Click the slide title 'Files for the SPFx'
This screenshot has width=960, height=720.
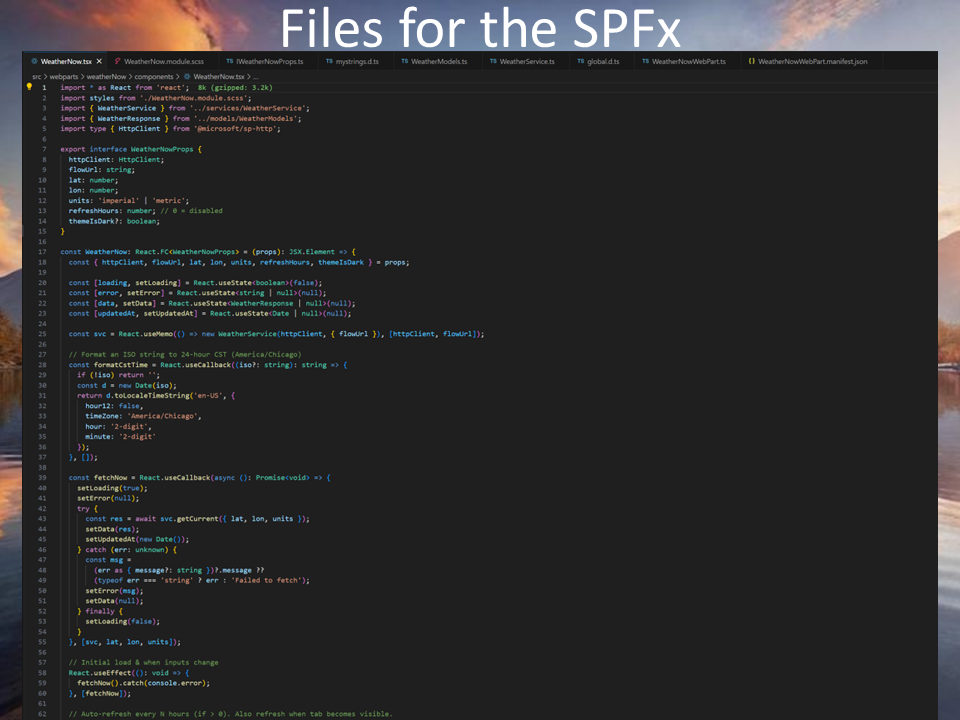[x=481, y=28]
